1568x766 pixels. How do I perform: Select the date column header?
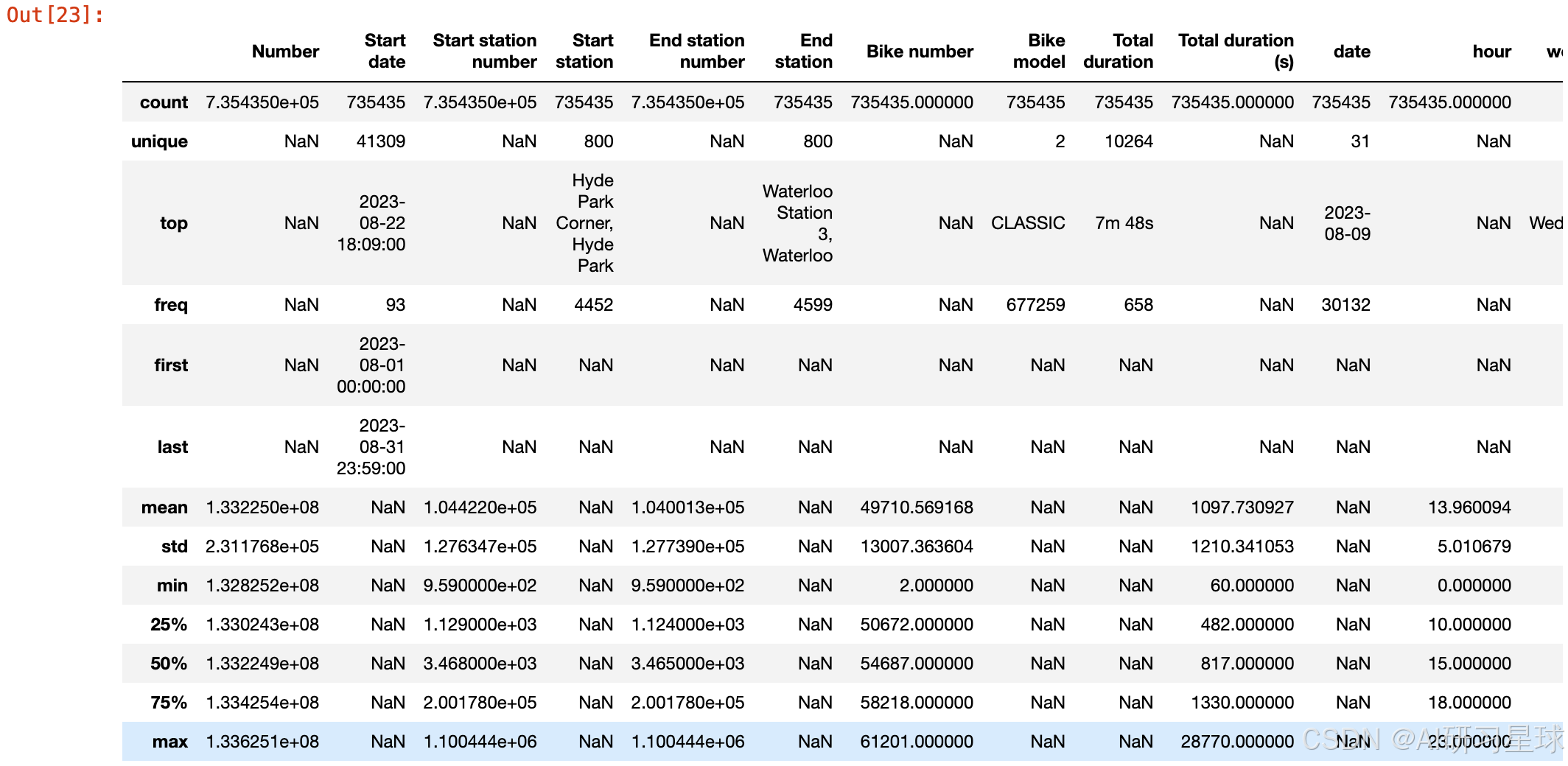click(1352, 52)
